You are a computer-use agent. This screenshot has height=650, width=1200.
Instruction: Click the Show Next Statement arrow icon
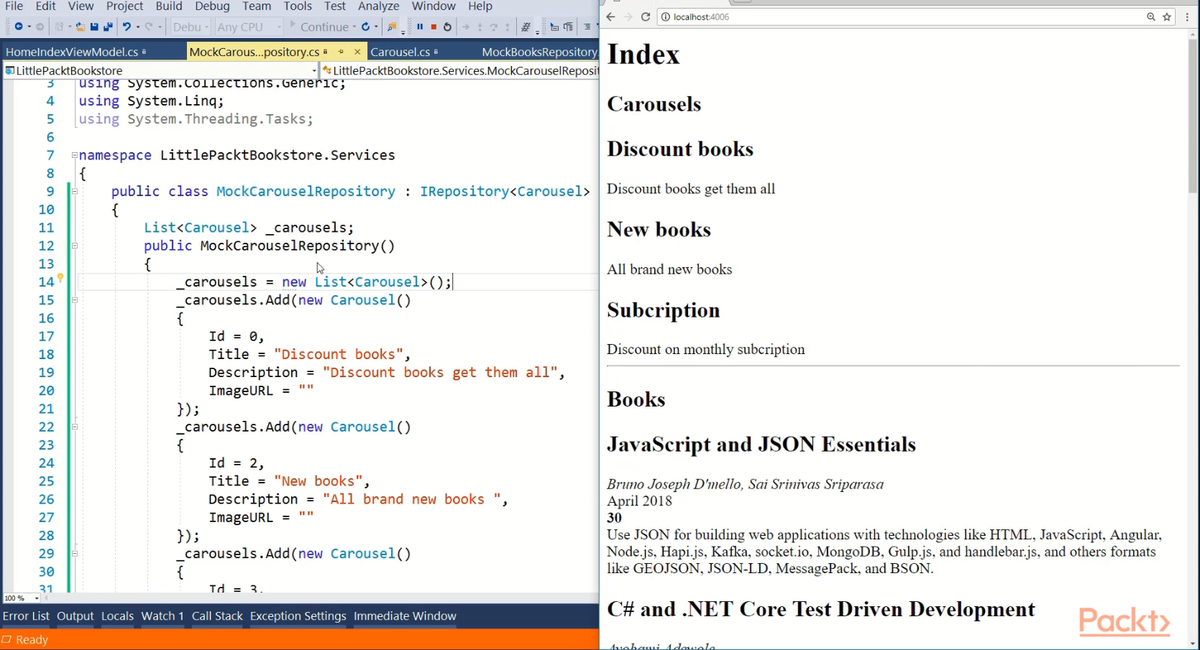click(x=466, y=27)
